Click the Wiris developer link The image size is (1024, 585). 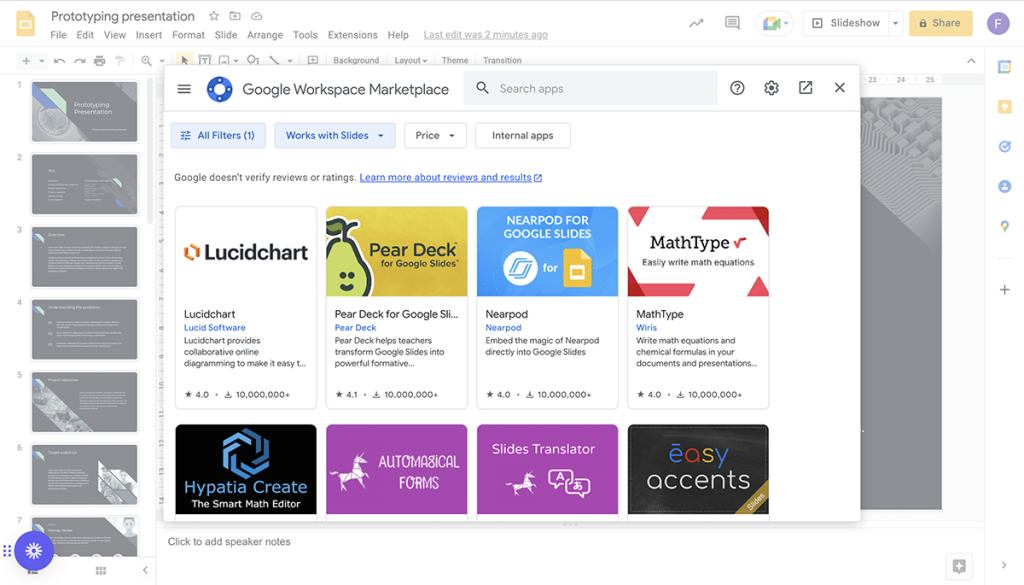647,328
